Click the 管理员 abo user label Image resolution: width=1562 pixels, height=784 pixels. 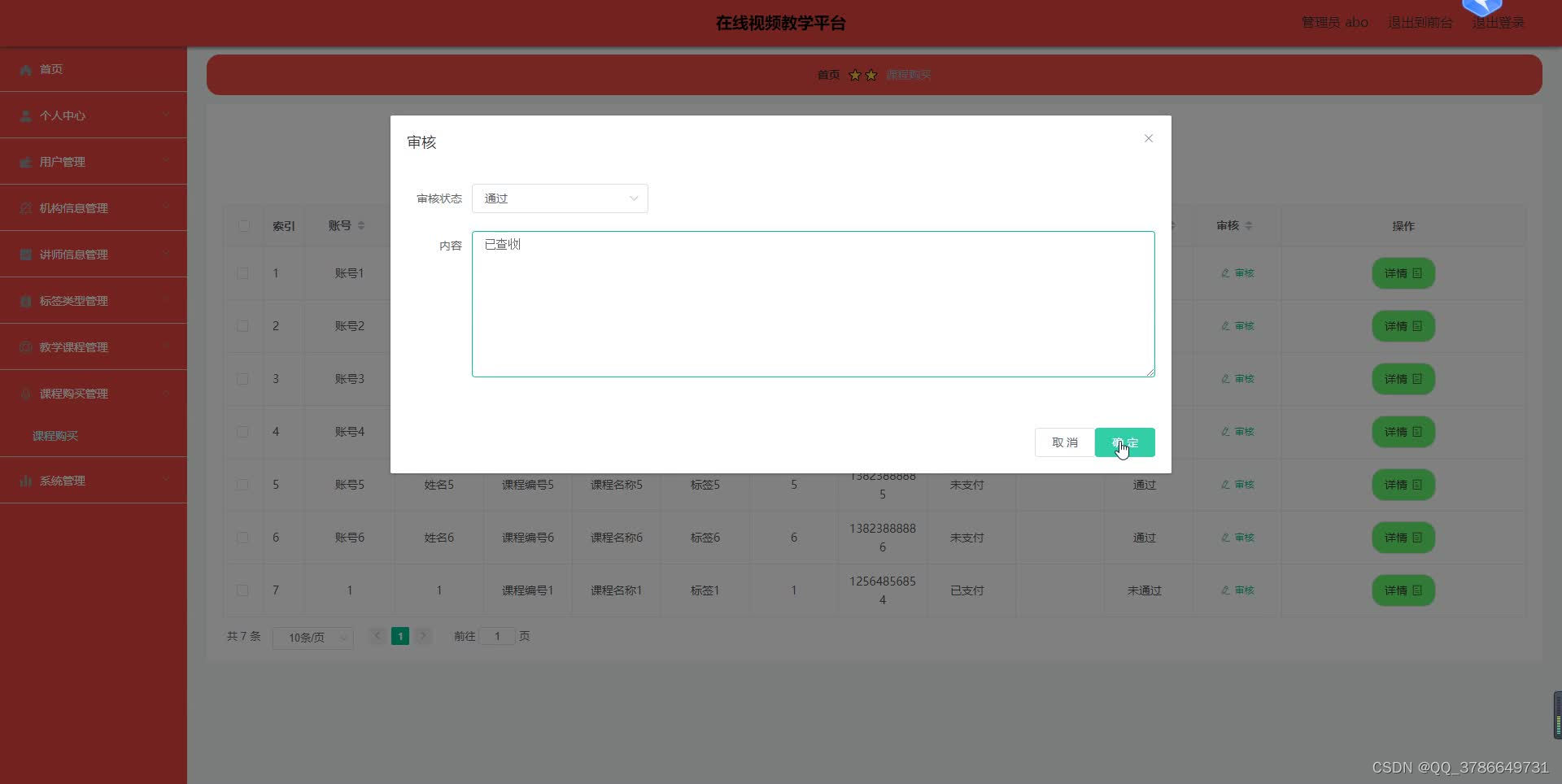1335,23
